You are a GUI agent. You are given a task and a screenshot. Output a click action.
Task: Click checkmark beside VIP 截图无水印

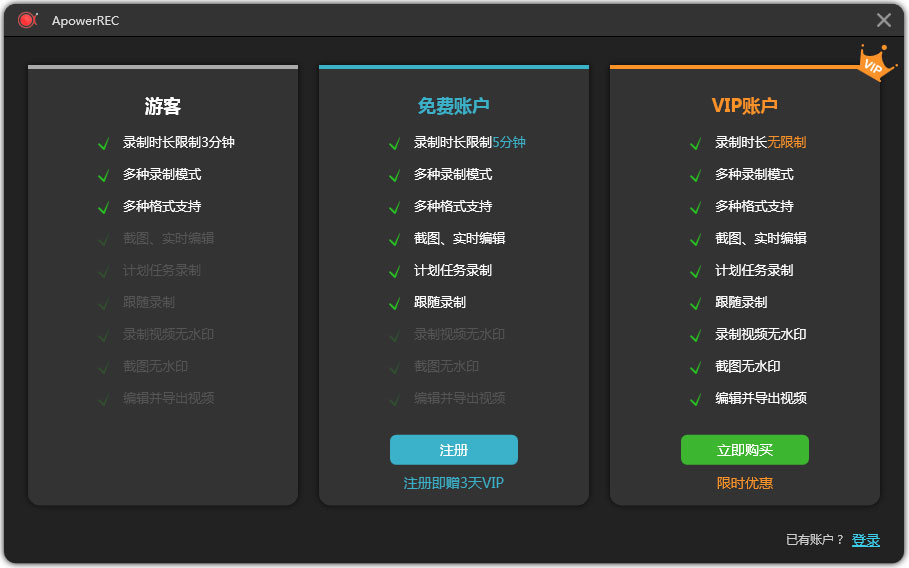click(695, 367)
